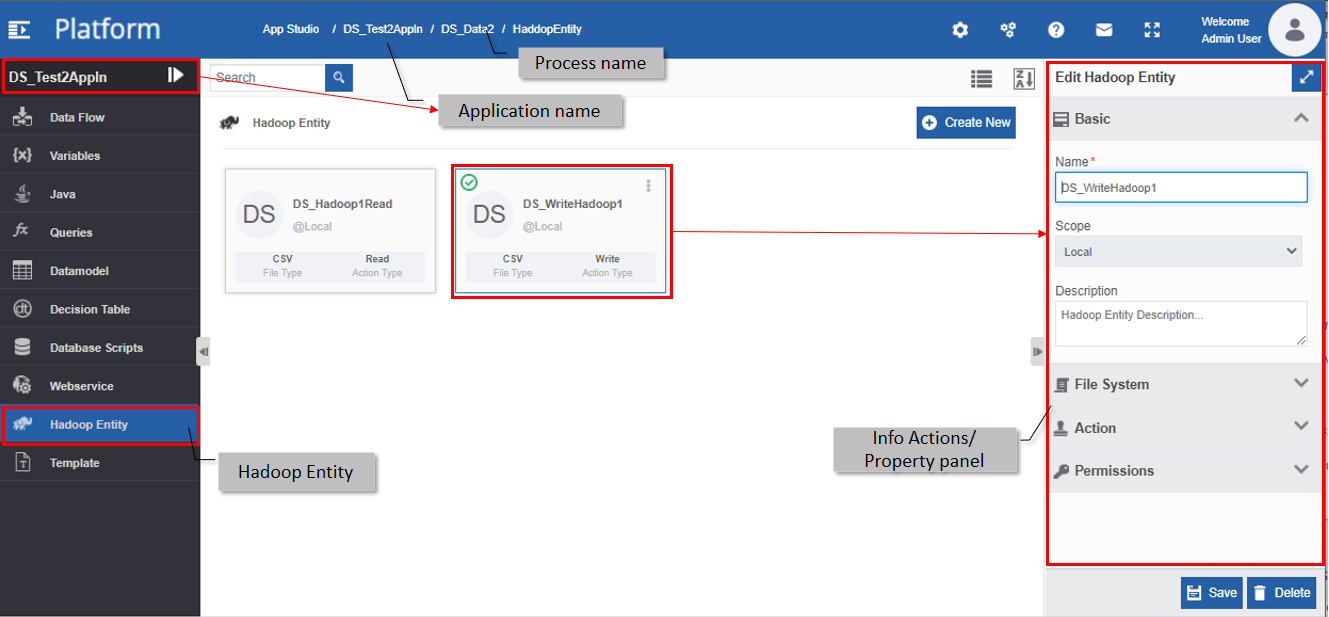This screenshot has width=1329, height=617.
Task: Go to DS_Data2 breadcrumb link
Action: pyautogui.click(x=468, y=29)
